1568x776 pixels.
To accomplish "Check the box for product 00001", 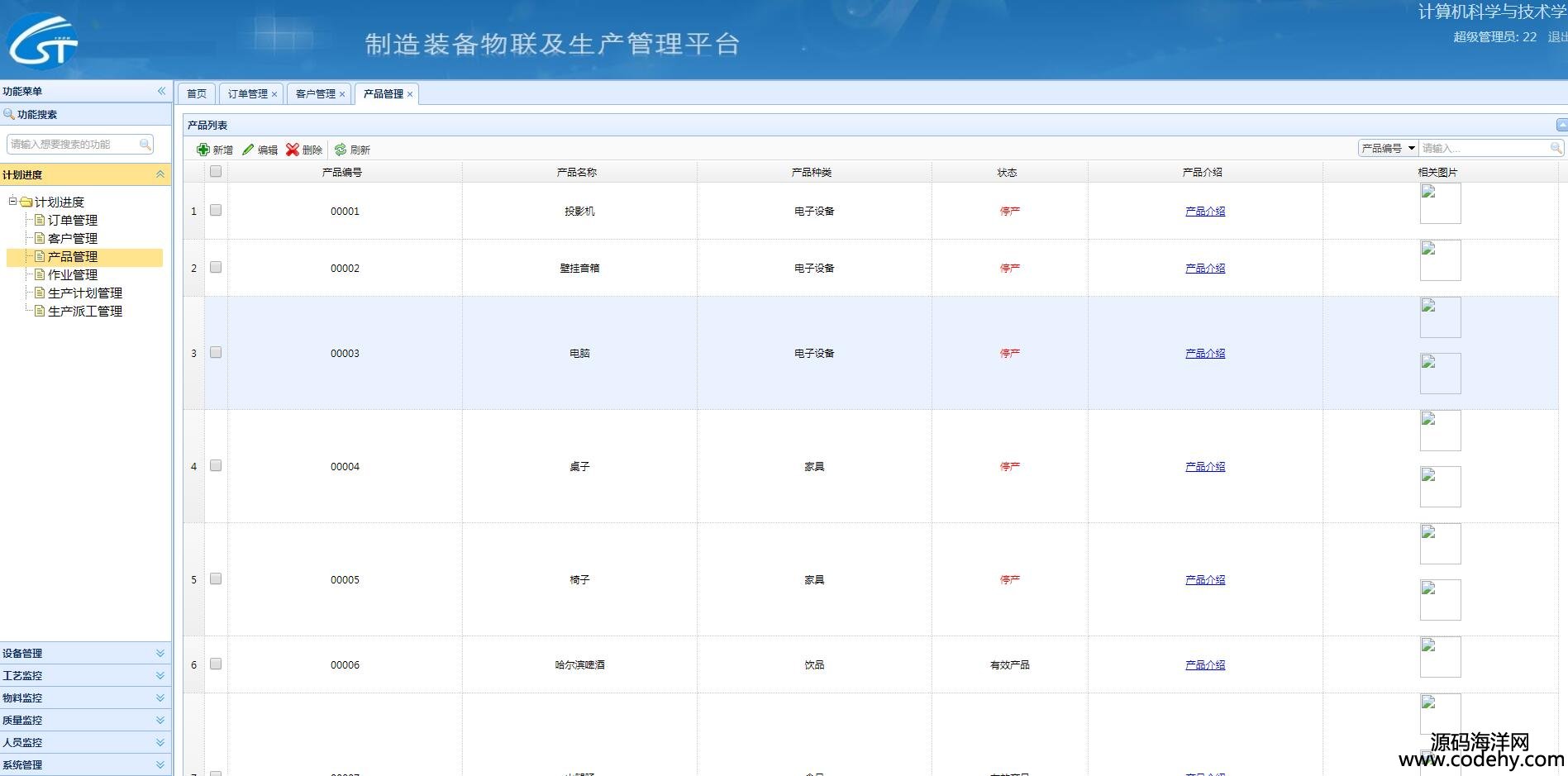I will pyautogui.click(x=216, y=211).
